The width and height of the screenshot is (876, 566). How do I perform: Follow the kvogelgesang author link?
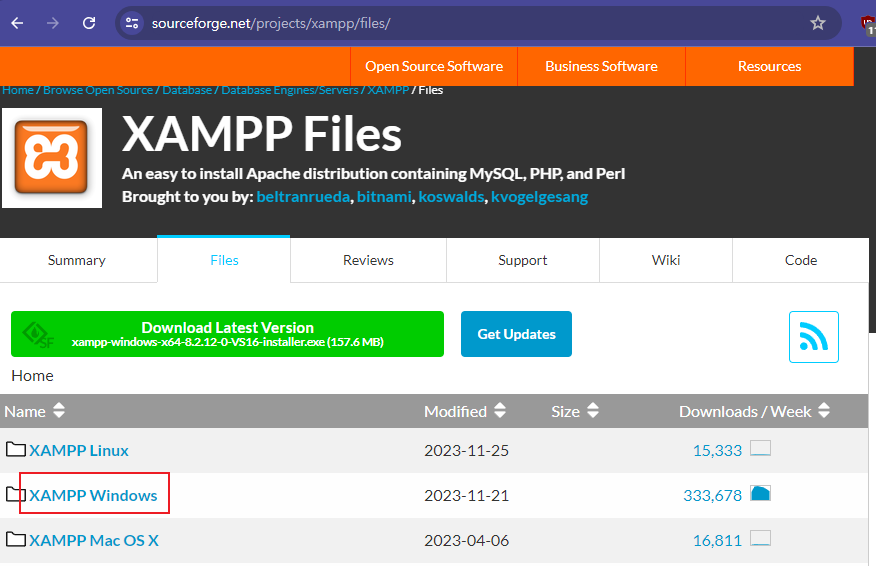539,197
